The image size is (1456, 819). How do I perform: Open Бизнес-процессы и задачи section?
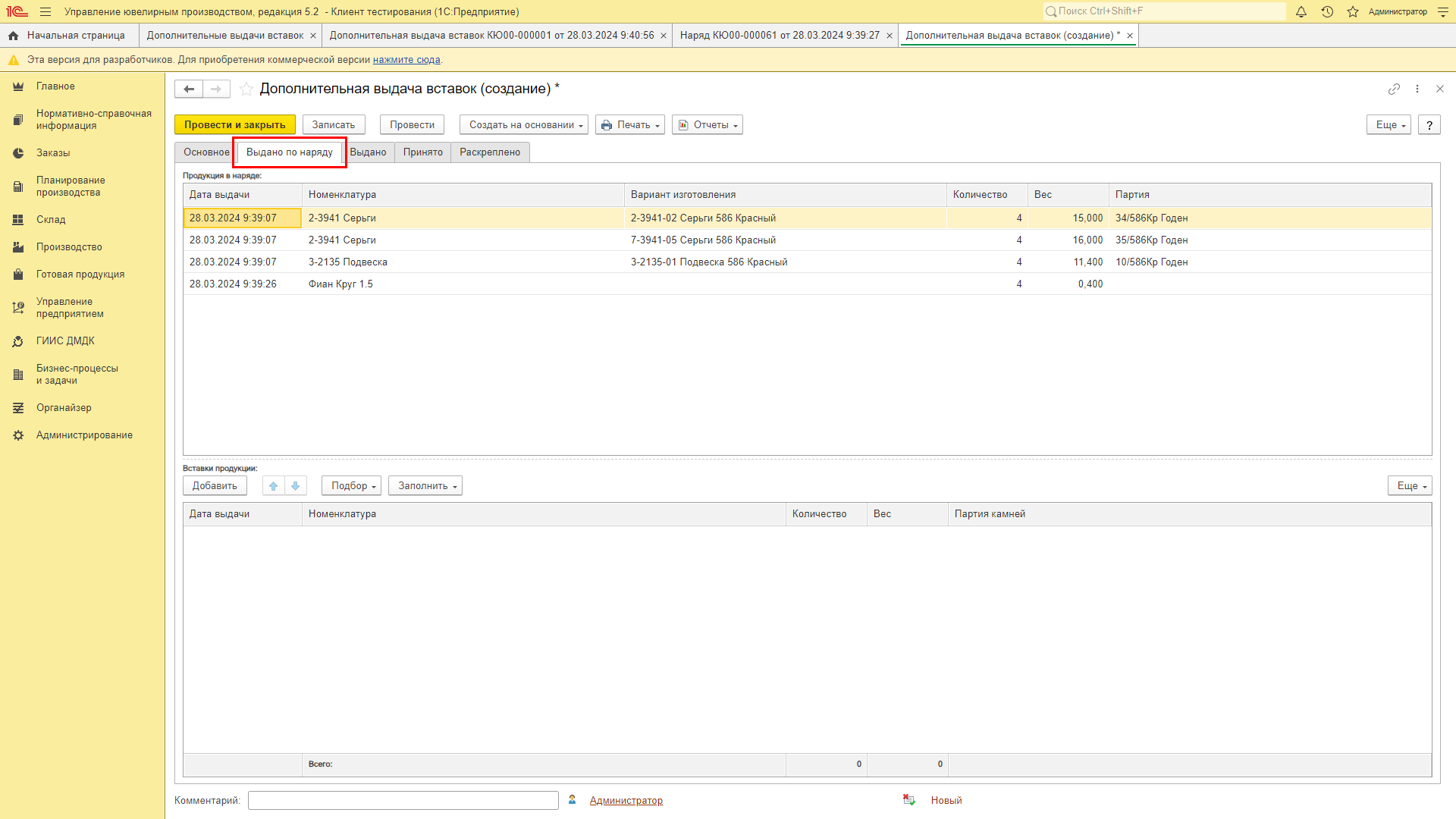tap(77, 375)
